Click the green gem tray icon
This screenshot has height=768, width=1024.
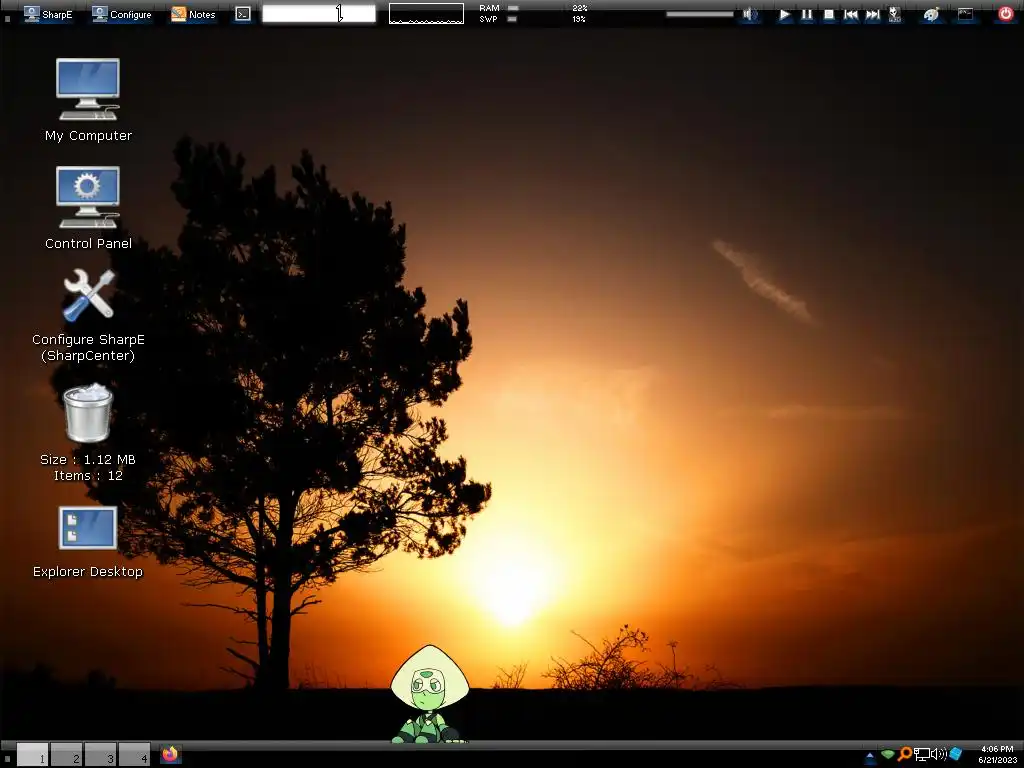coord(888,754)
